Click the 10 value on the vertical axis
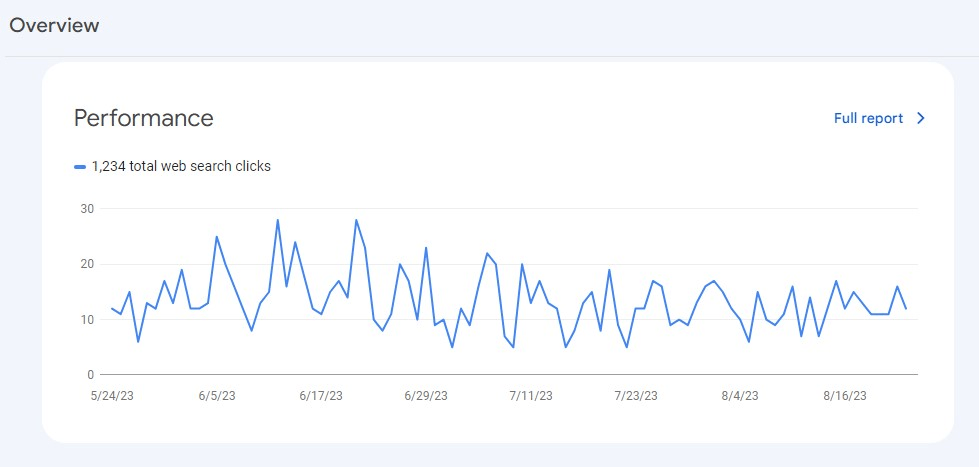This screenshot has height=467, width=979. click(x=87, y=320)
